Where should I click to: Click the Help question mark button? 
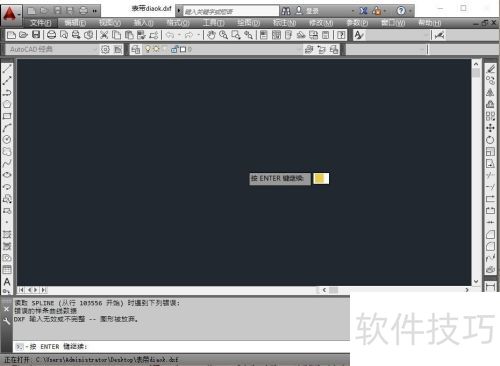coord(401,11)
